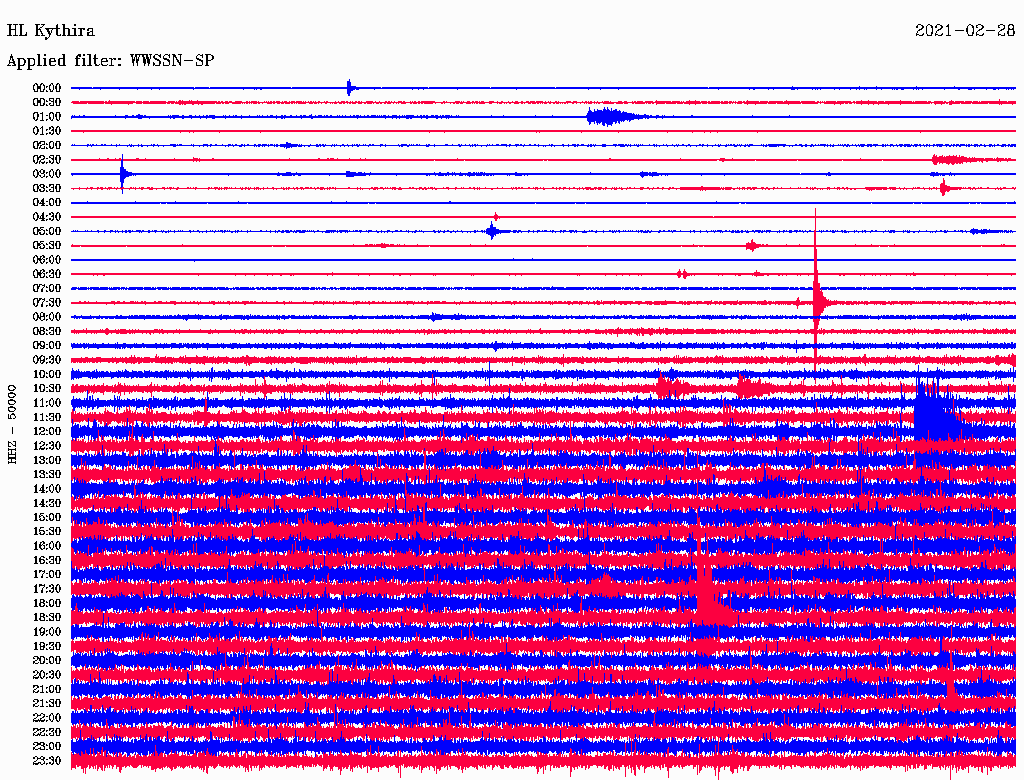Select the 09:00 time label

click(47, 346)
